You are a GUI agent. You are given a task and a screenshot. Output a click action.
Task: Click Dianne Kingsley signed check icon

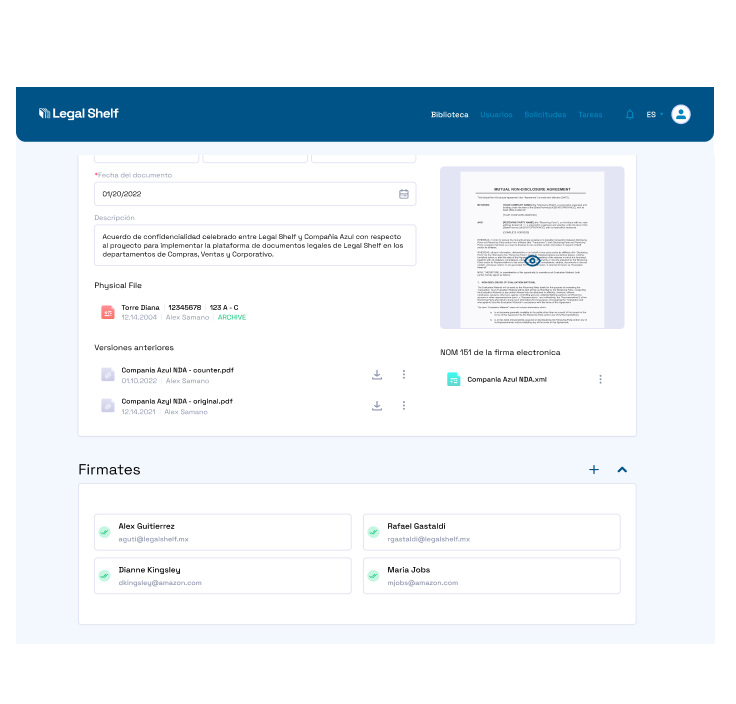pos(105,575)
